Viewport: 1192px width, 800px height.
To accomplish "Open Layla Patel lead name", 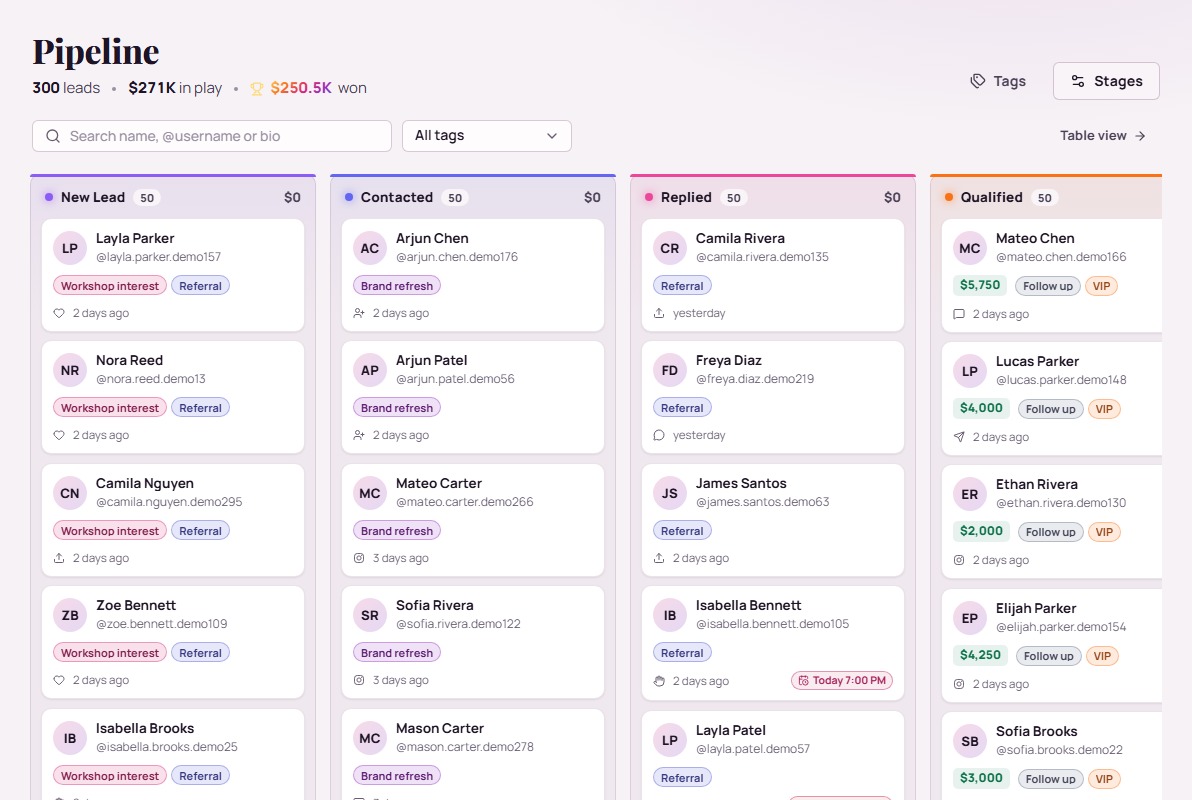I will 731,730.
